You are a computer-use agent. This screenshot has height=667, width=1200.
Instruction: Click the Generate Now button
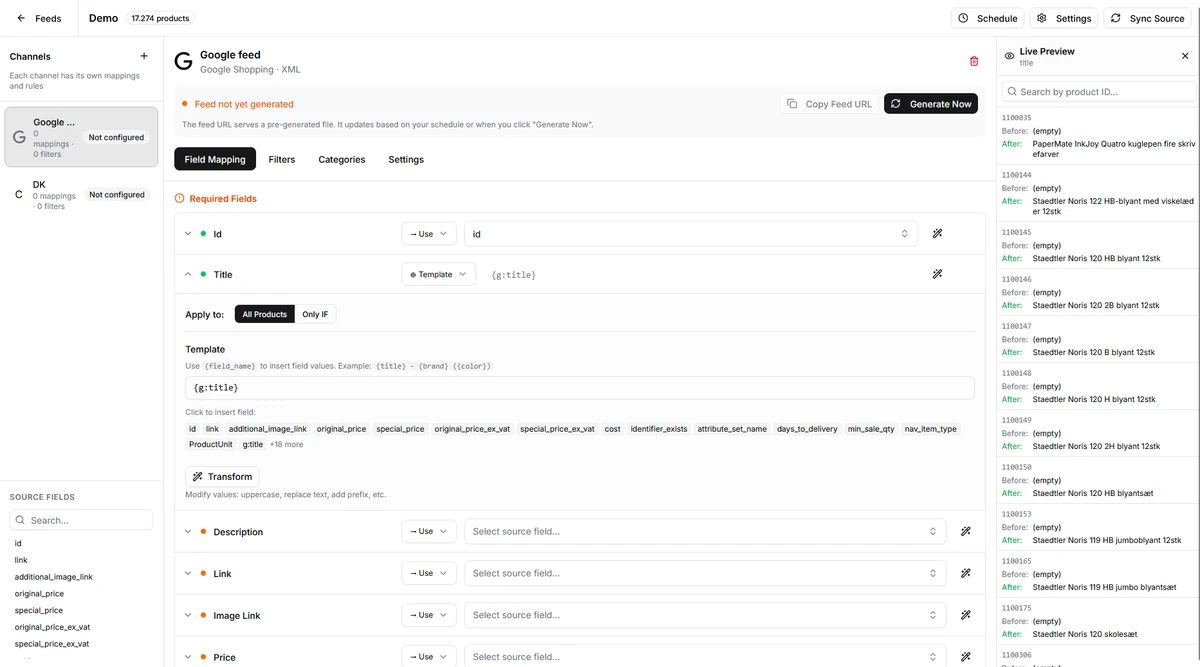[x=930, y=104]
